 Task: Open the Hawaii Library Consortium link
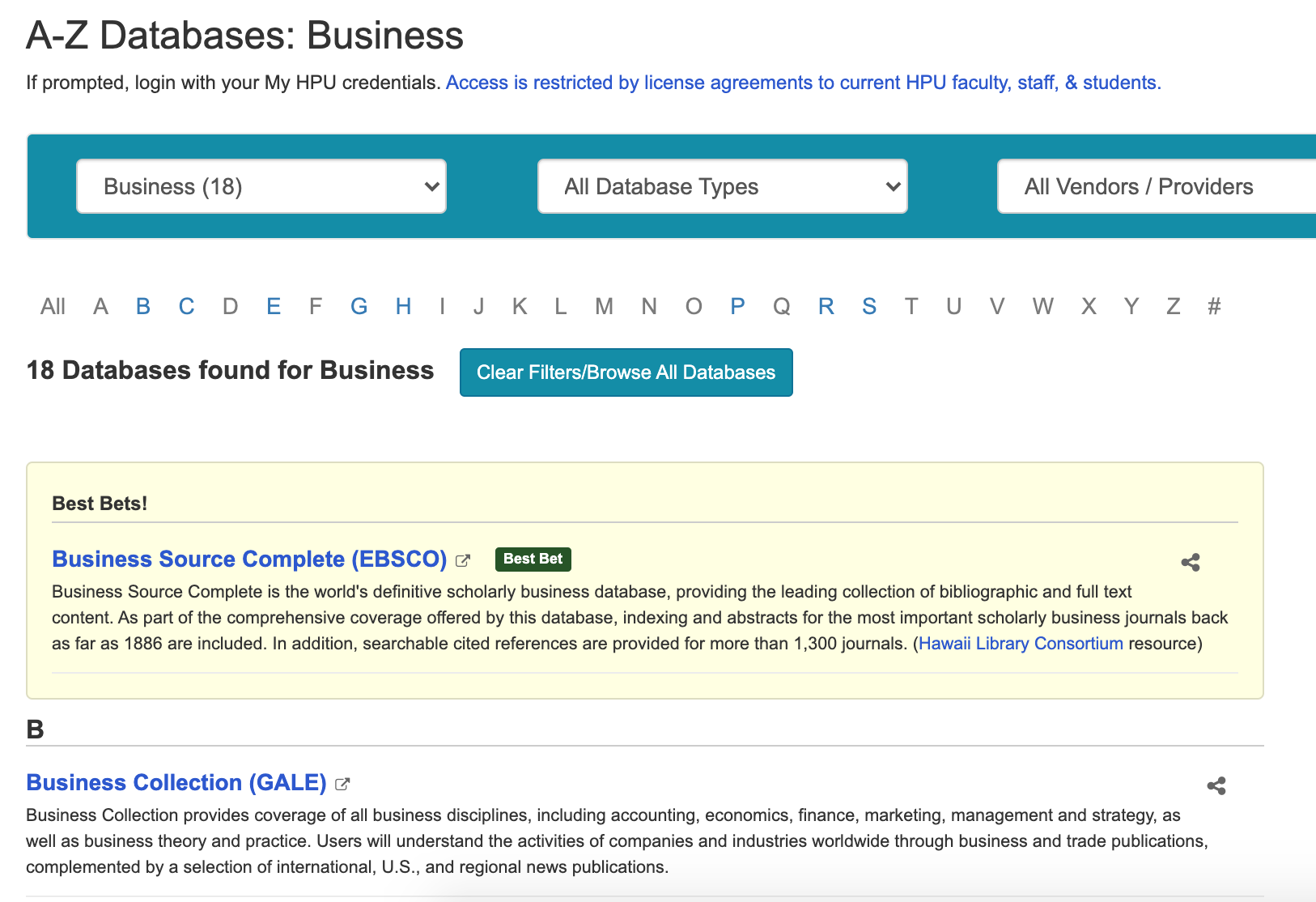[1021, 643]
